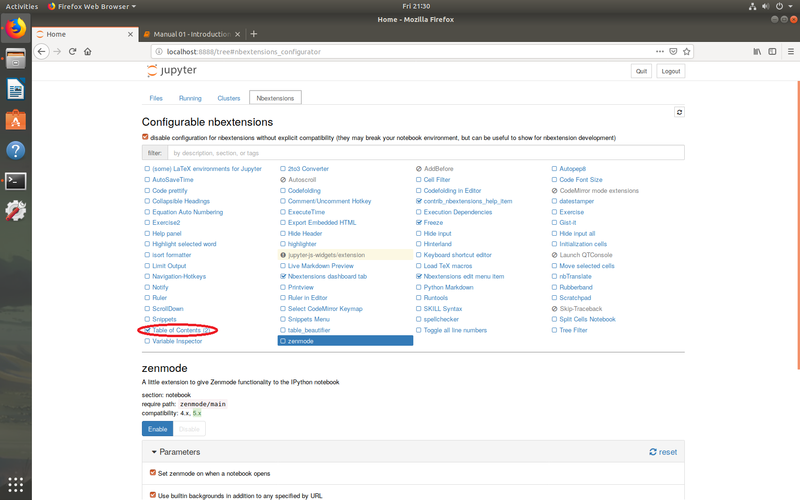Image resolution: width=800 pixels, height=500 pixels.
Task: Open the Activities overview
Action: click(x=22, y=6)
